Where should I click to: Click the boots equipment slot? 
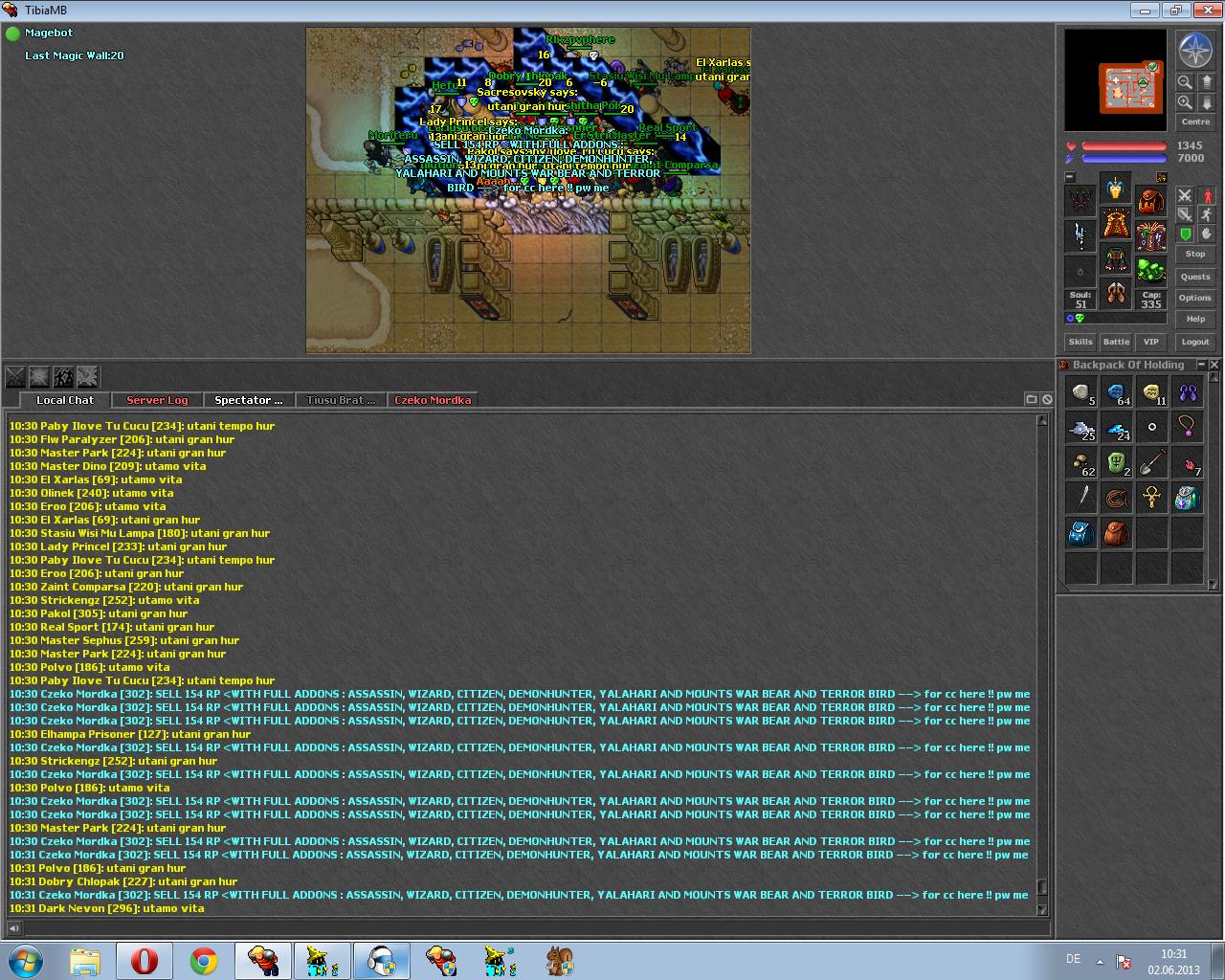coord(1116,294)
